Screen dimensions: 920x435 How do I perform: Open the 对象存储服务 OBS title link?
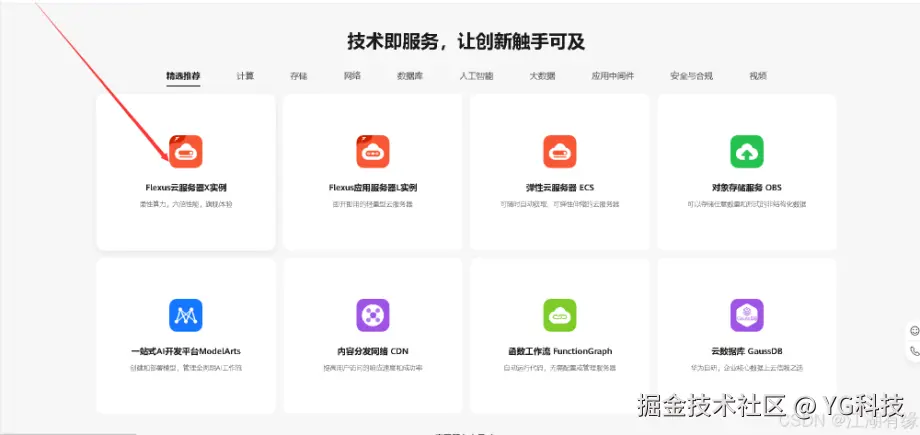(747, 188)
